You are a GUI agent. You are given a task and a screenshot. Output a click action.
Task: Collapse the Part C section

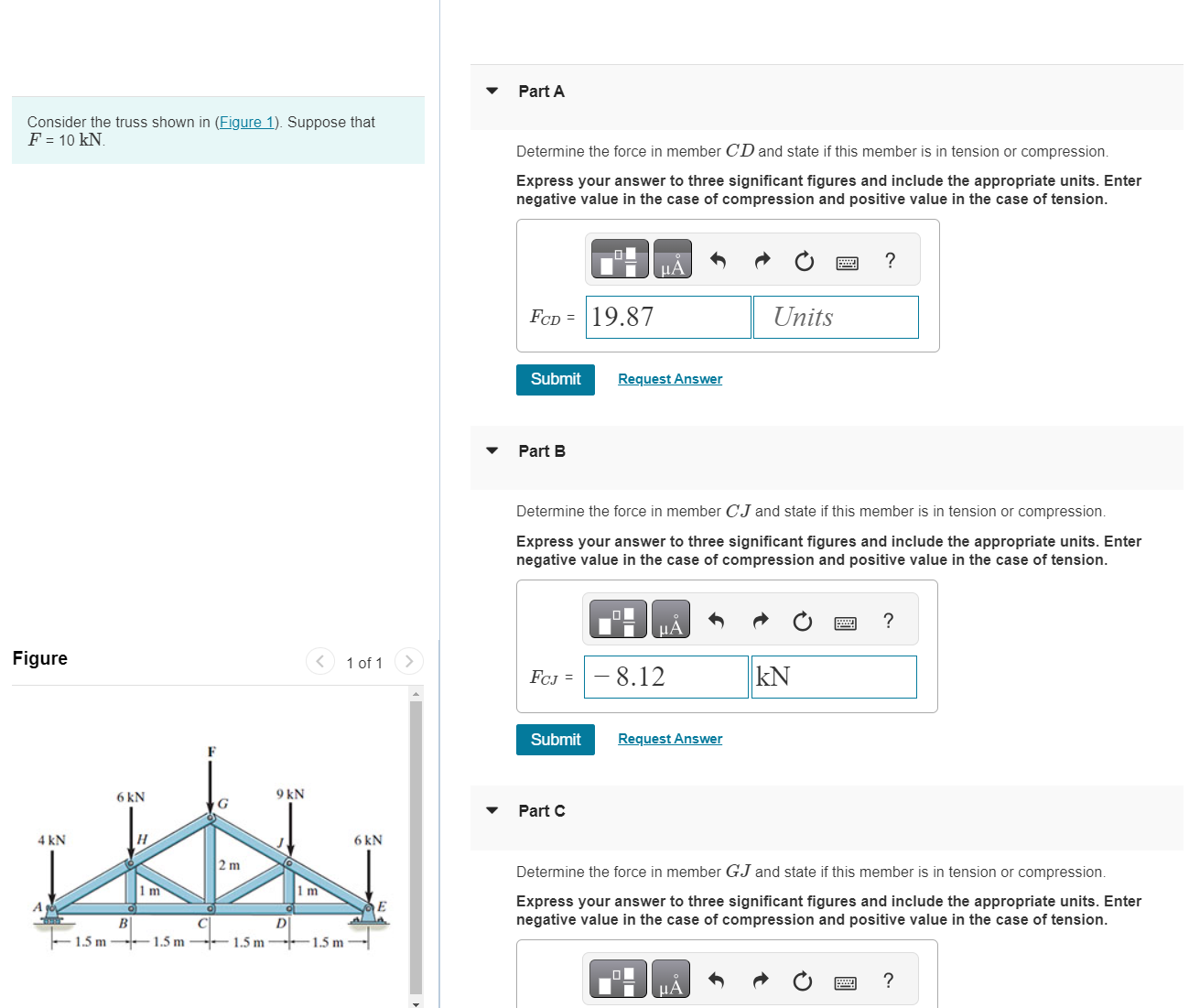[492, 810]
